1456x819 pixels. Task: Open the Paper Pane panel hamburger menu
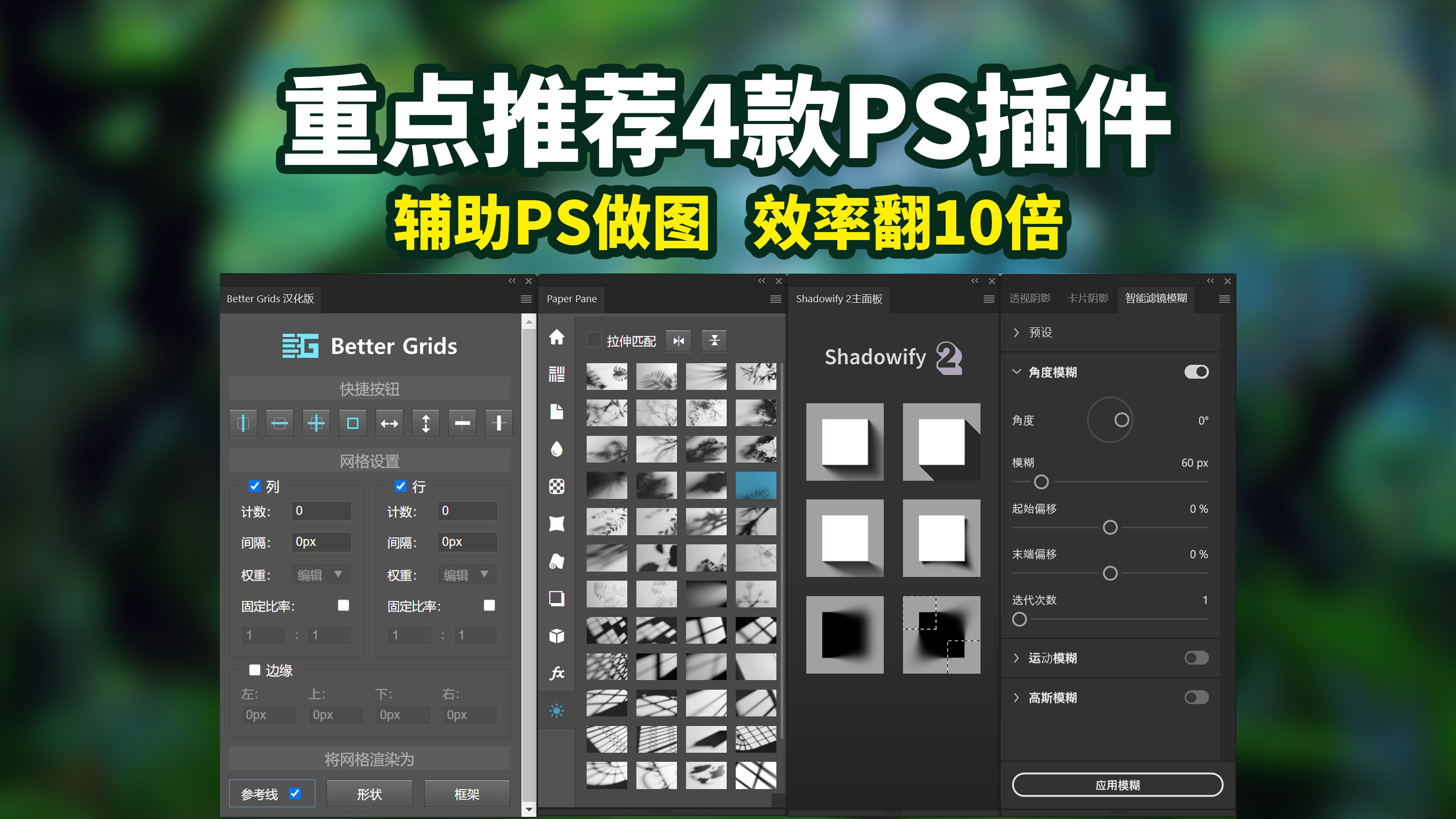[775, 299]
